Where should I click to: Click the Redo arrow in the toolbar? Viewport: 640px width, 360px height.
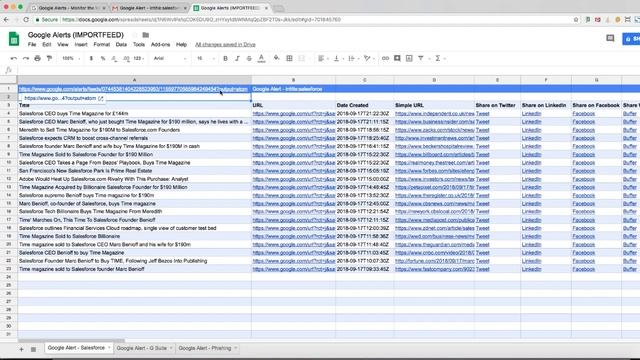26,58
